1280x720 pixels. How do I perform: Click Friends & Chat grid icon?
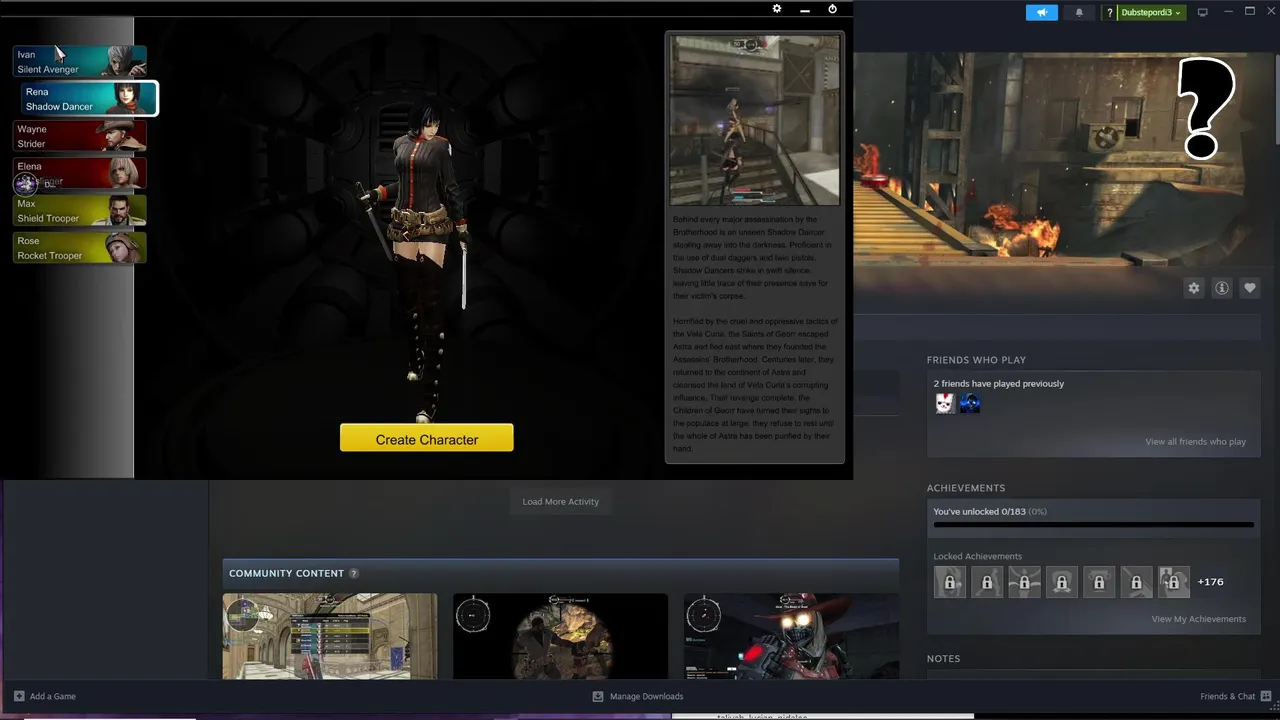point(1264,696)
